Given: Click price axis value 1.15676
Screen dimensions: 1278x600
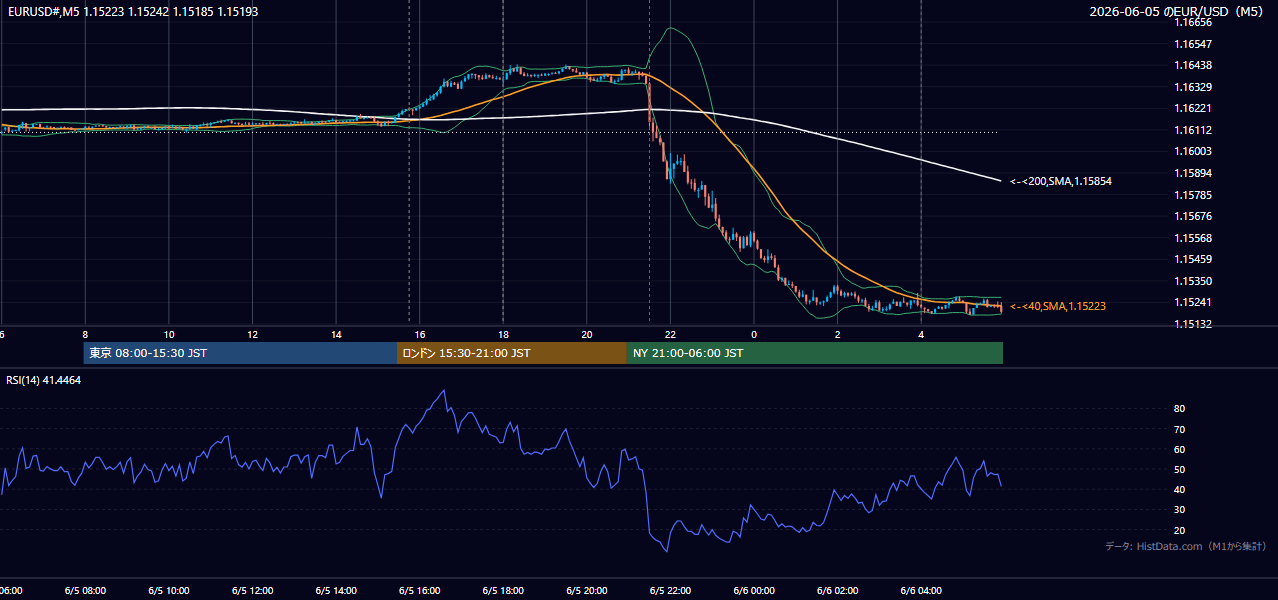Looking at the screenshot, I should pos(1193,216).
